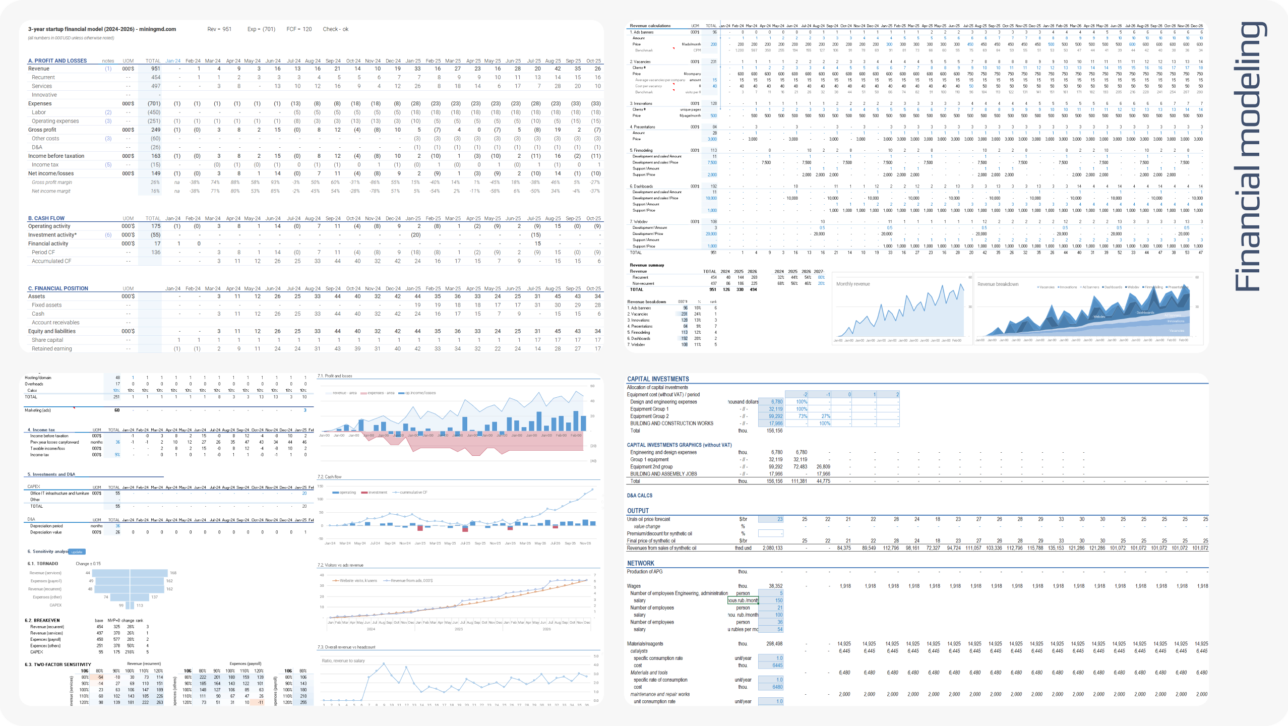The width and height of the screenshot is (1288, 726).
Task: Click the C. FINANCIAL POSITION section header
Action: coord(65,288)
